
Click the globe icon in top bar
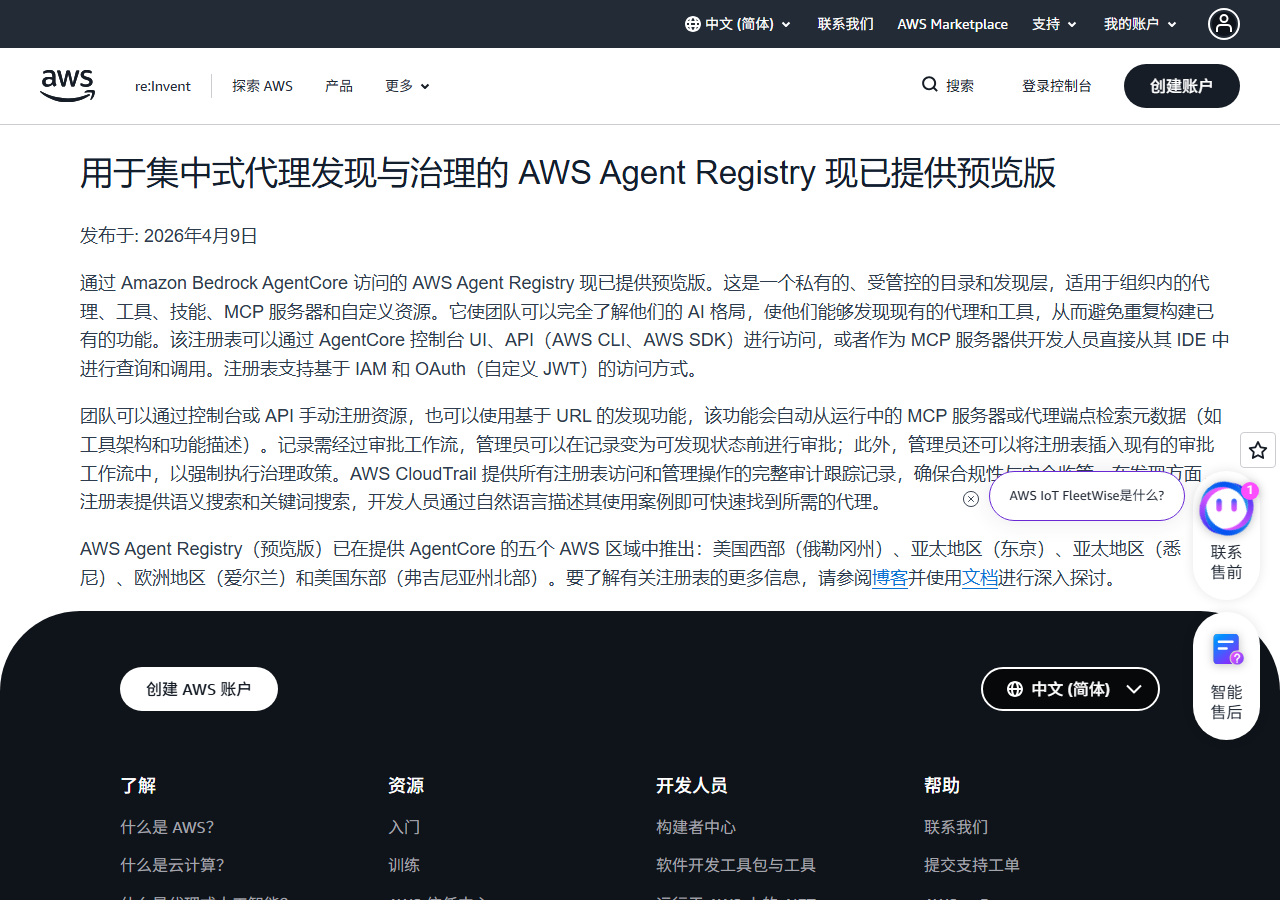click(692, 24)
